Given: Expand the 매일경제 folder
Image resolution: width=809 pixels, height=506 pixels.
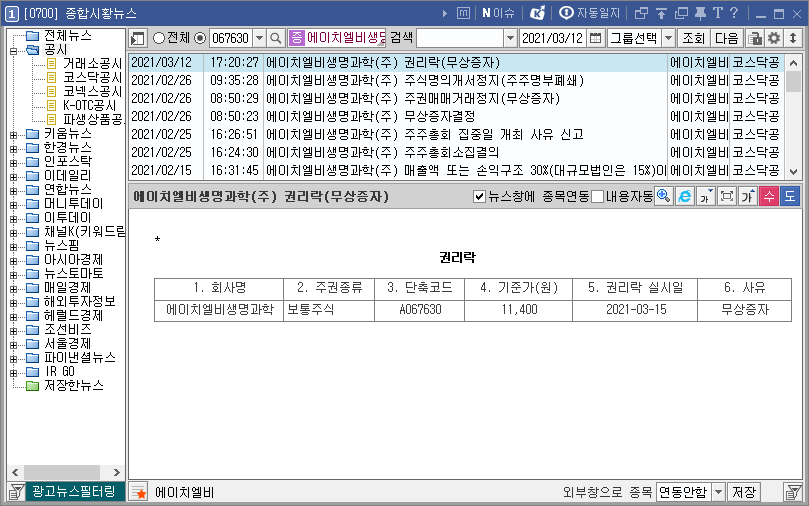Looking at the screenshot, I should pos(13,288).
